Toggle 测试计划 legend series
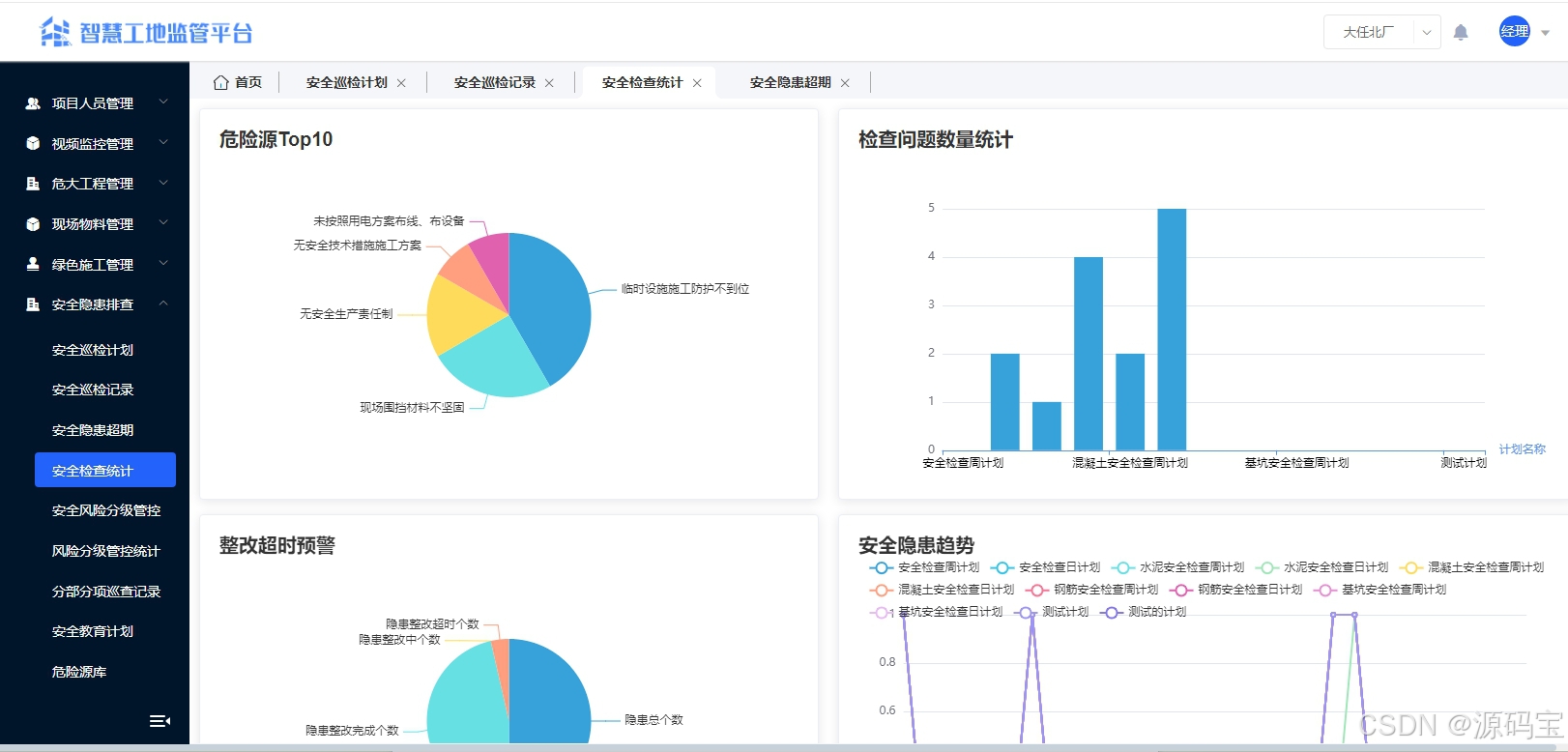This screenshot has height=752, width=1568. point(1052,612)
